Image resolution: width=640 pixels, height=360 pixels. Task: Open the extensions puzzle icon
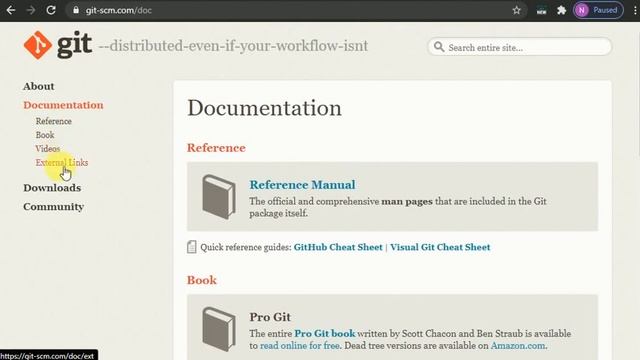pyautogui.click(x=562, y=10)
